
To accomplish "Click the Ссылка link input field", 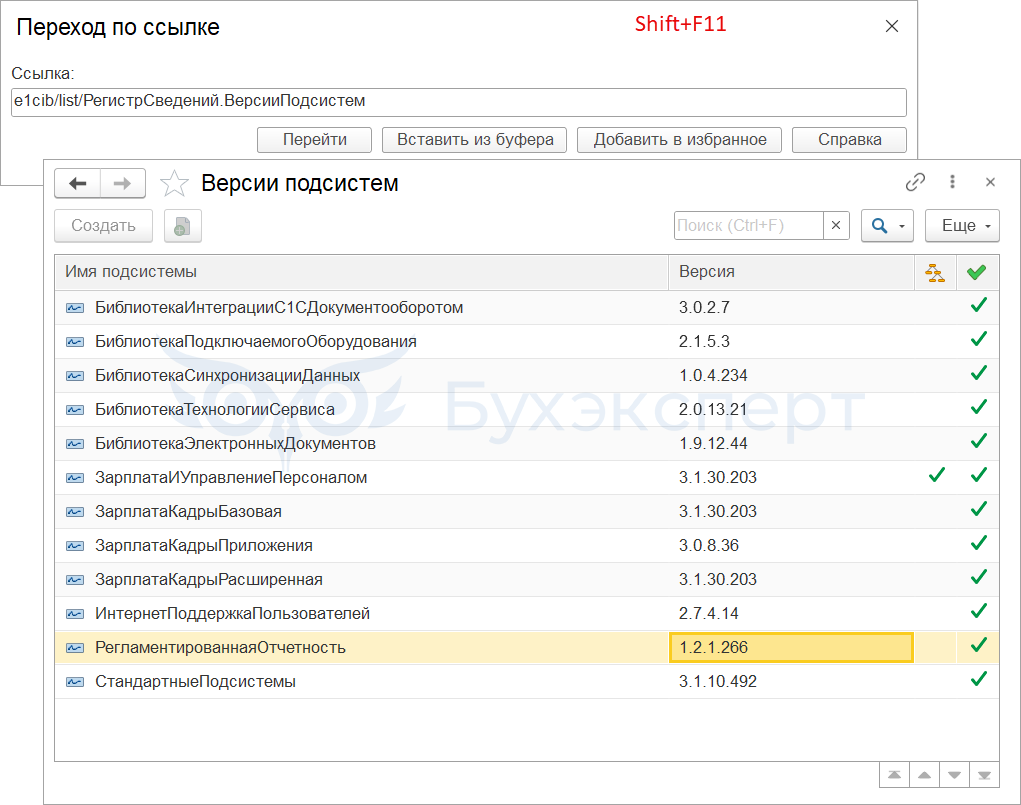I will (458, 102).
